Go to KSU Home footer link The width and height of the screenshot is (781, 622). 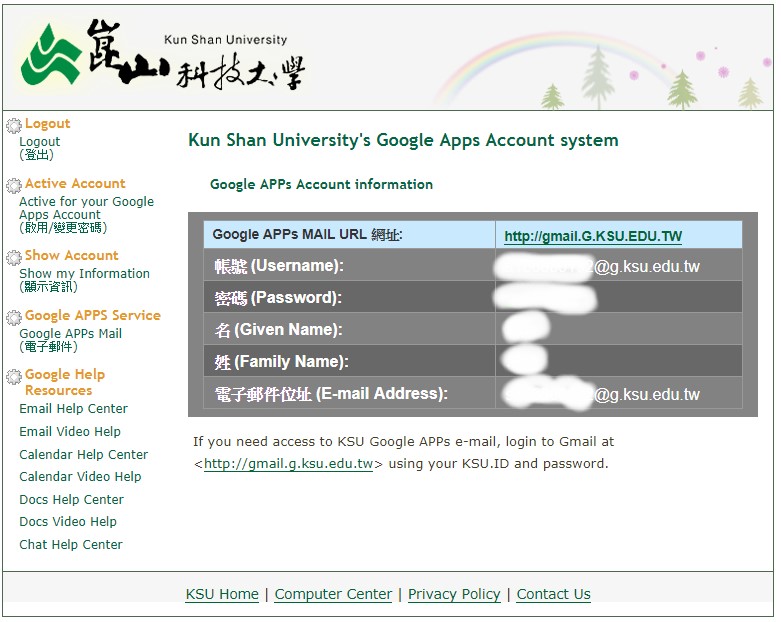point(222,594)
